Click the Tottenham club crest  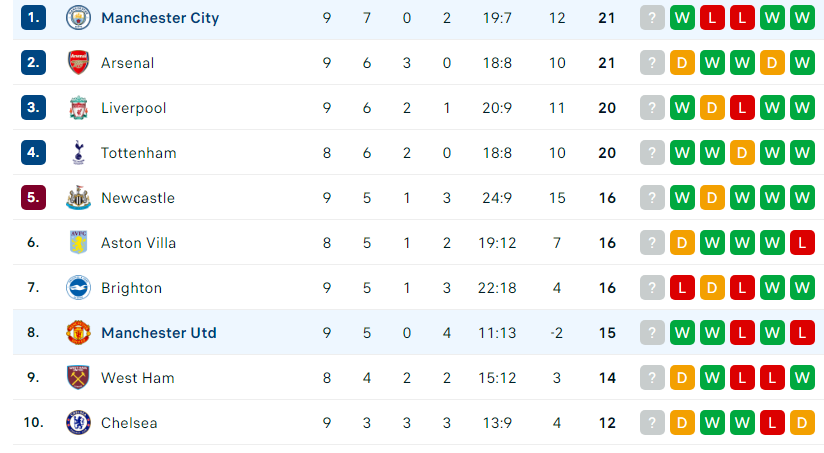78,153
